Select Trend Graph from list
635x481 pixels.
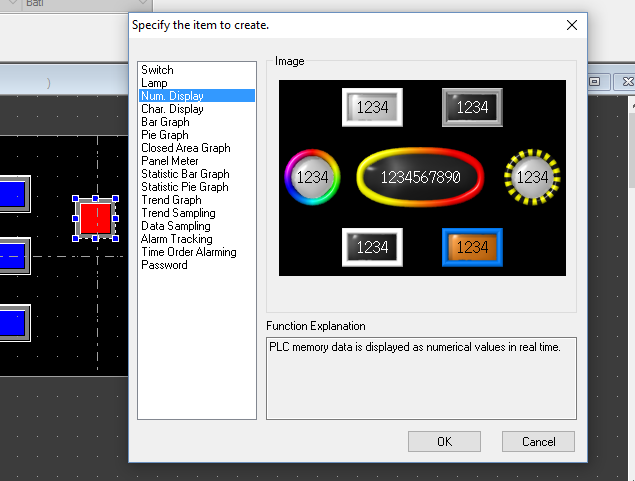171,200
